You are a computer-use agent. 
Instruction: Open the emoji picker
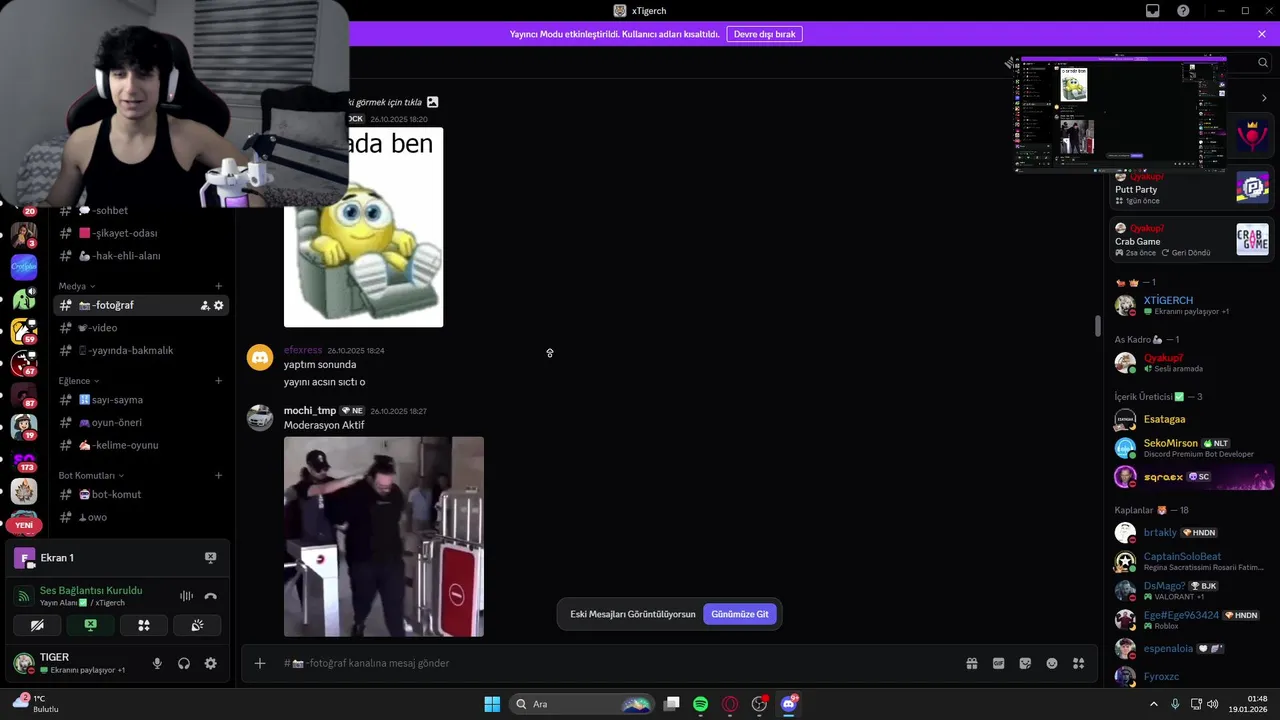[x=1052, y=663]
